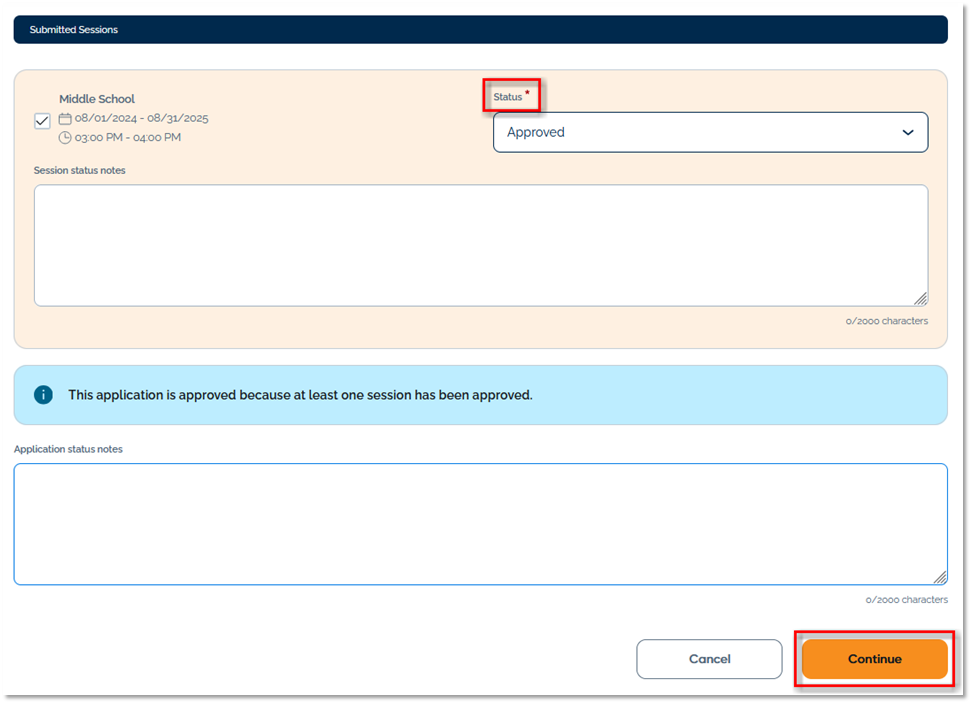This screenshot has height=704, width=972.
Task: Grab resize handle of Application status notes box
Action: (940, 577)
